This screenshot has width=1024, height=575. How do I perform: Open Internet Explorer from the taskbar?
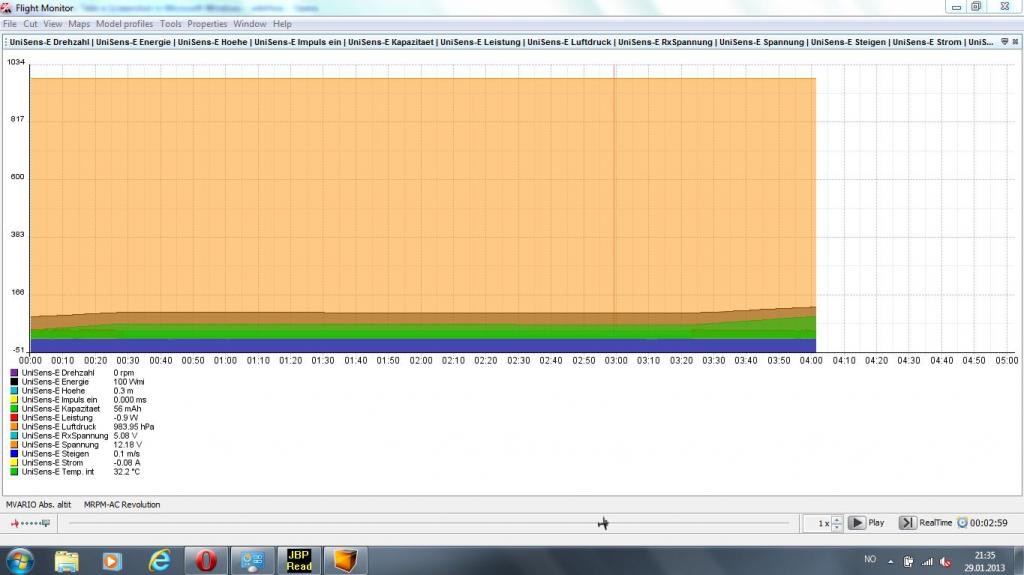point(159,560)
